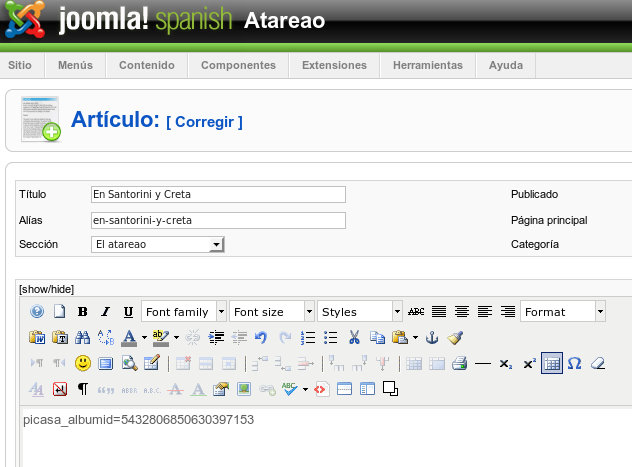The width and height of the screenshot is (632, 467).
Task: Insert an anchor
Action: (x=432, y=337)
